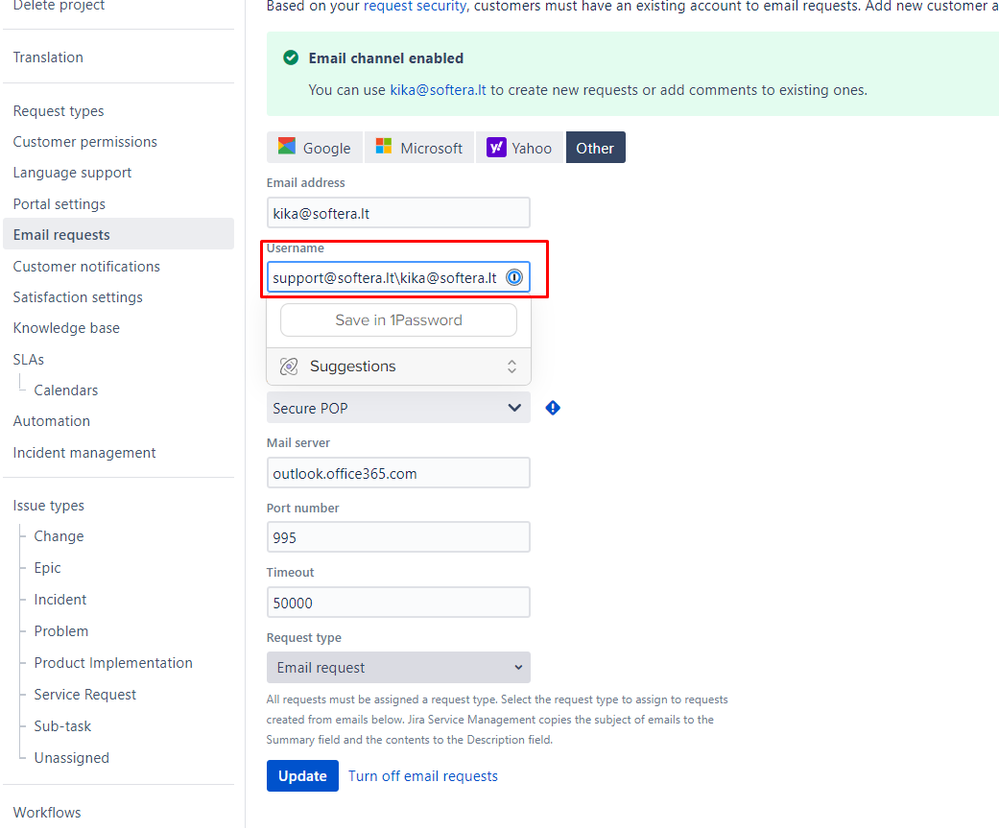Expand the Suggestions up-down arrows
Viewport: 999px width, 828px height.
click(x=512, y=366)
